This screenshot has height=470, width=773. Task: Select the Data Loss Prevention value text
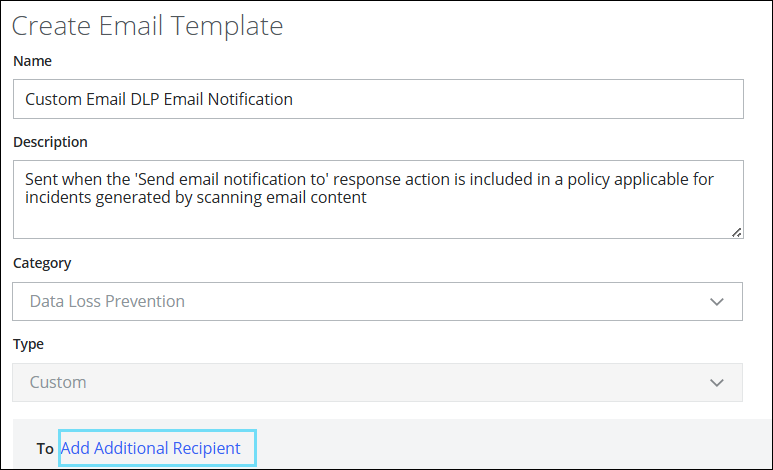click(107, 301)
